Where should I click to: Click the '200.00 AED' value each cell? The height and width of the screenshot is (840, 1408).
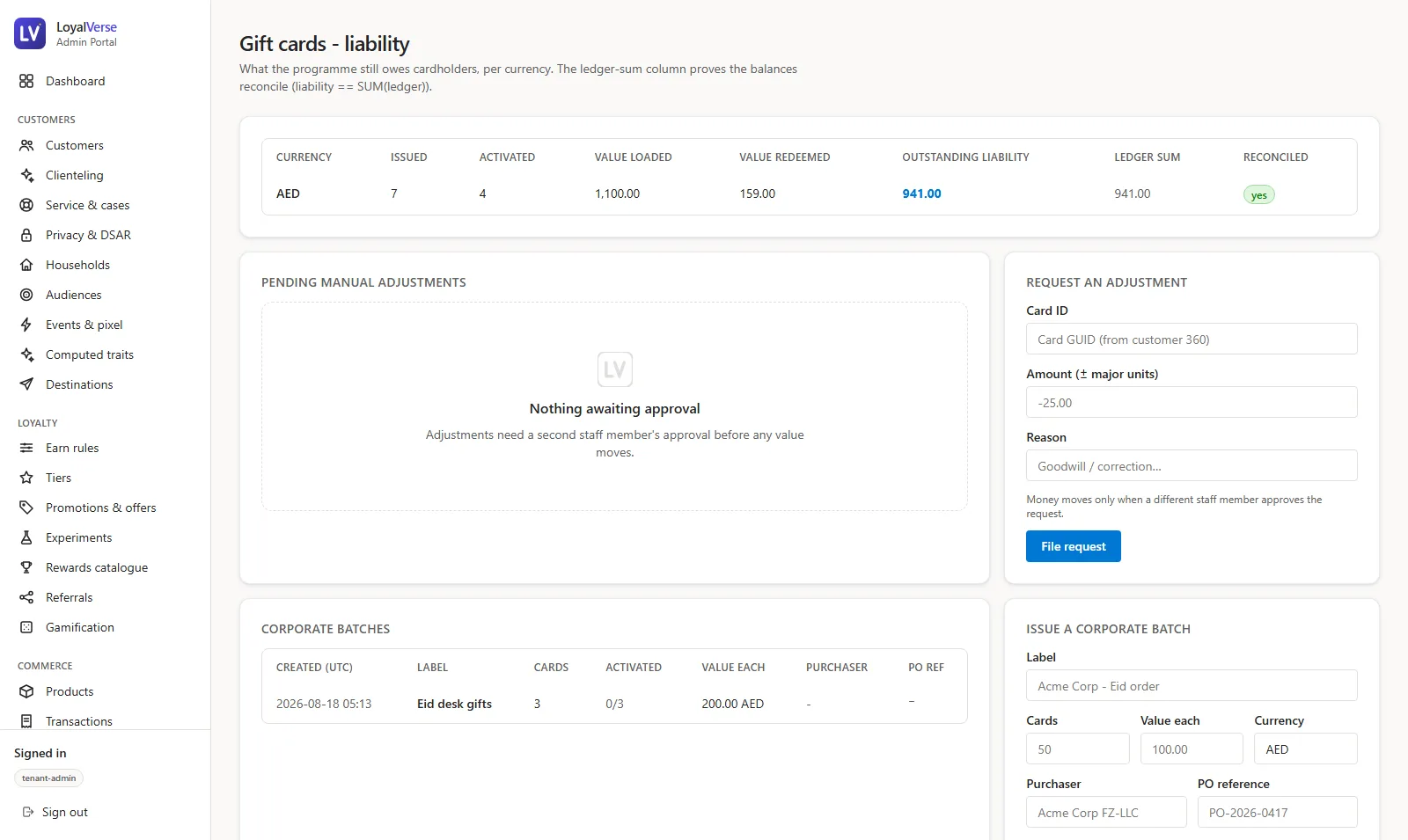click(732, 704)
